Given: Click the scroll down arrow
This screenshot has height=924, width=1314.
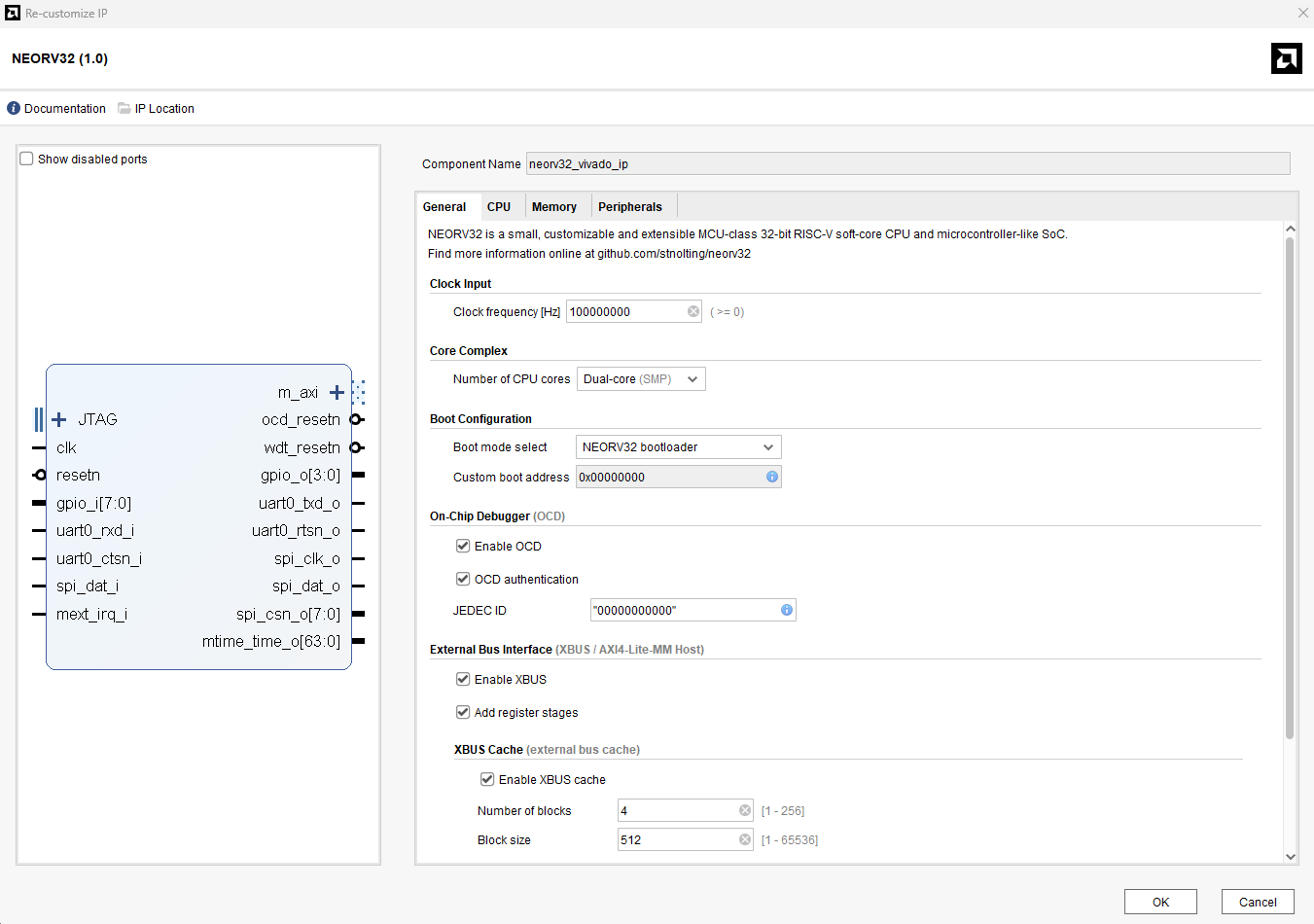Looking at the screenshot, I should point(1291,857).
